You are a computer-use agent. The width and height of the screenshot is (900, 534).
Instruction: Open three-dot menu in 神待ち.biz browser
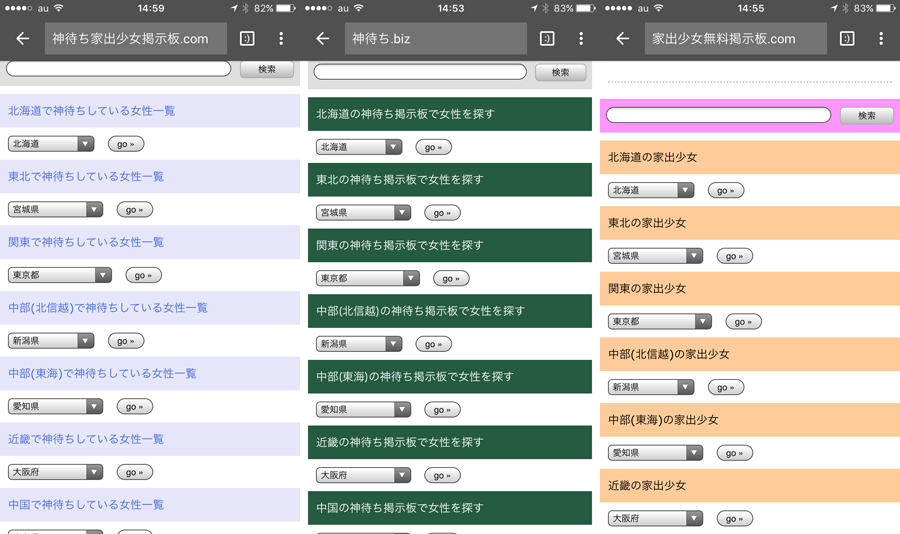(581, 38)
